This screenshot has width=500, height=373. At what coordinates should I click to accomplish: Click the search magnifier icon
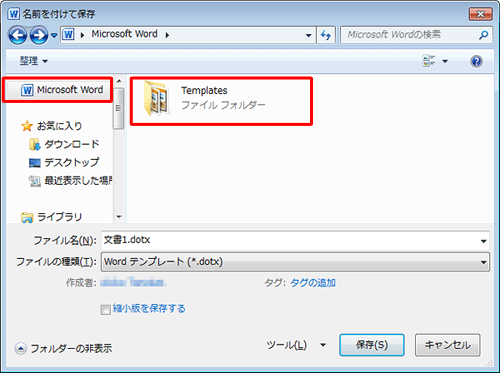(484, 35)
